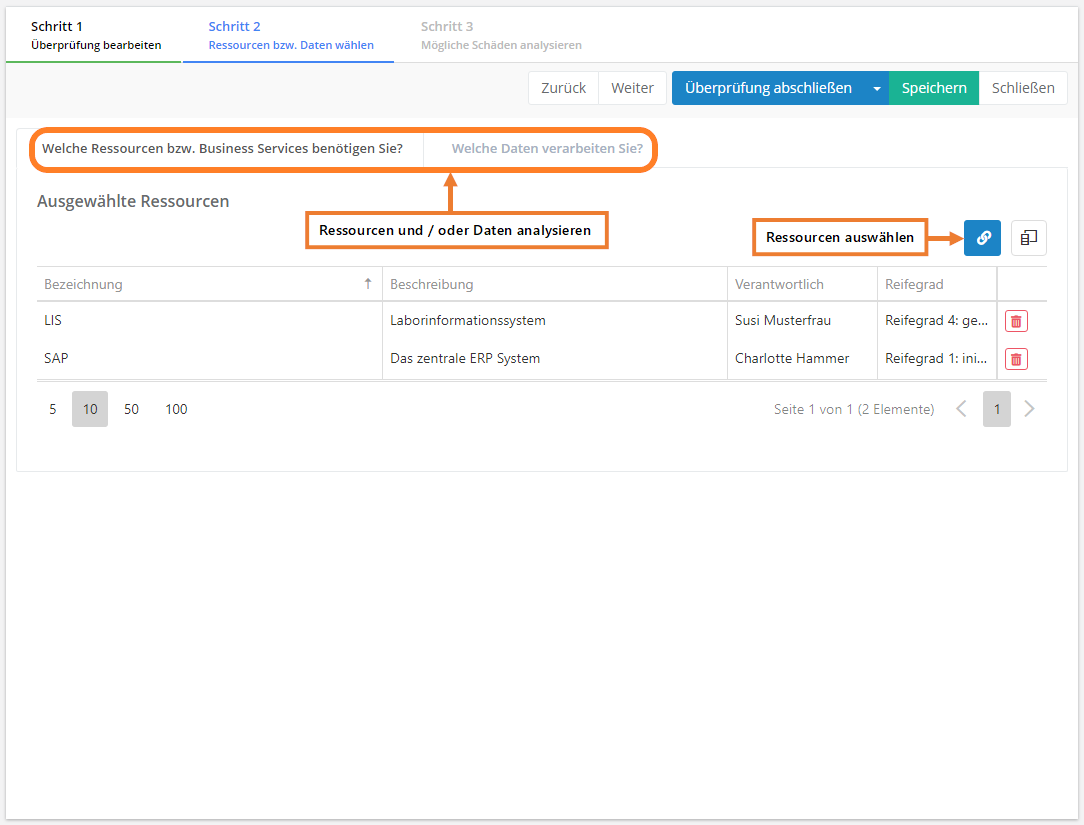Select Welche Ressourcen bzw. Business Services tab
This screenshot has height=825, width=1084.
point(222,149)
